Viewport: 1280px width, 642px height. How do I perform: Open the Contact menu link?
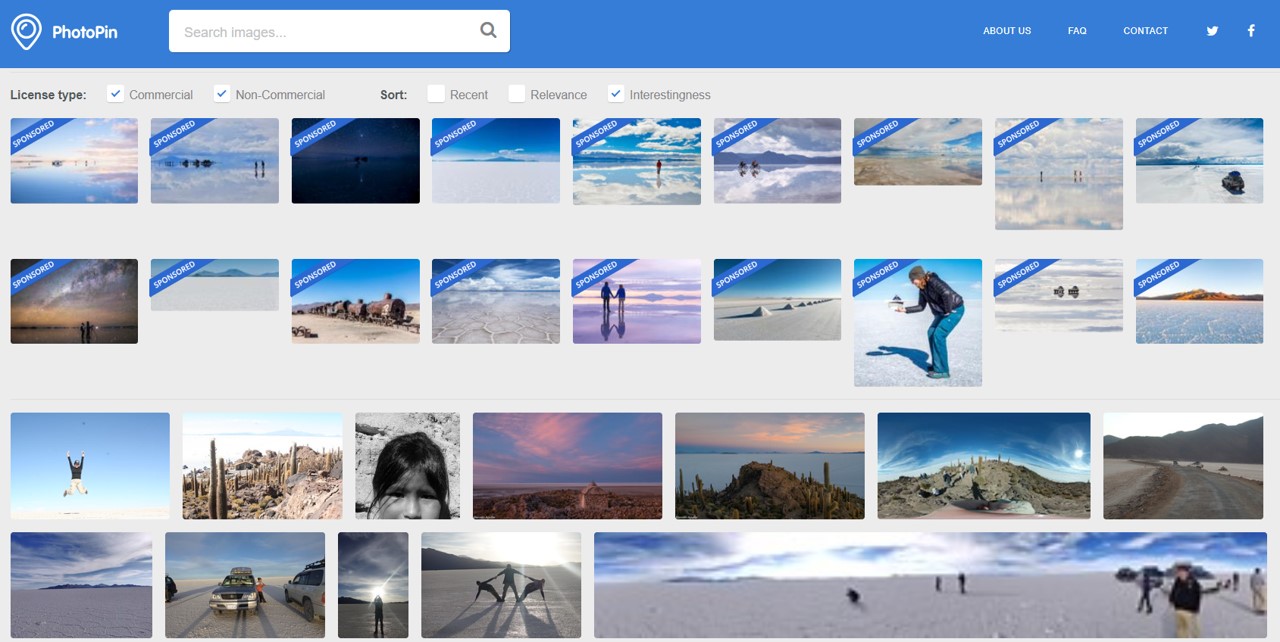tap(1145, 31)
